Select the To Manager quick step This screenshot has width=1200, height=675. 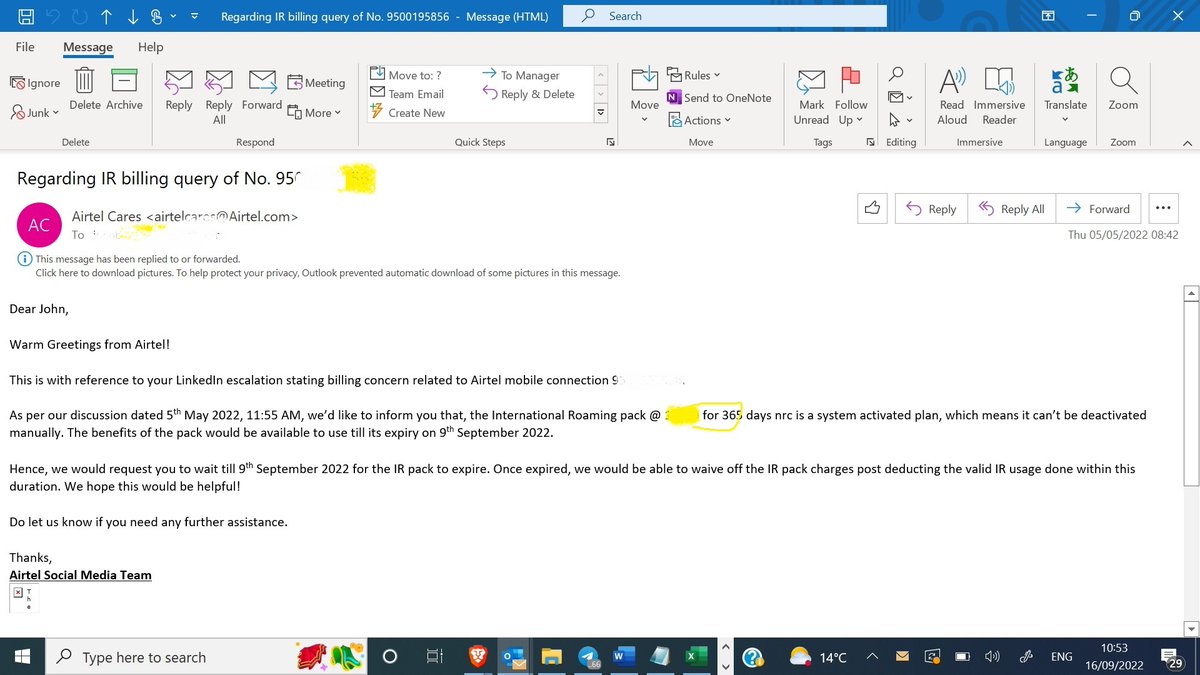520,75
